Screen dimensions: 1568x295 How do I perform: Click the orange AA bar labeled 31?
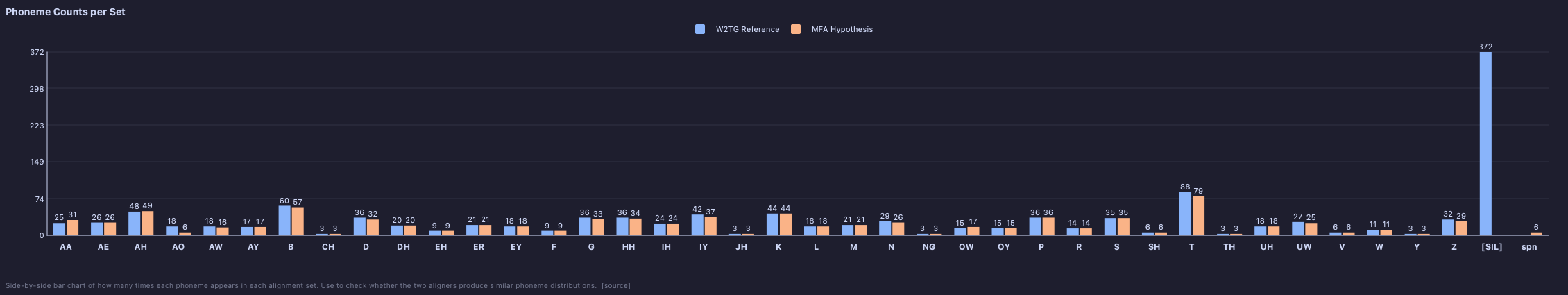pos(72,228)
